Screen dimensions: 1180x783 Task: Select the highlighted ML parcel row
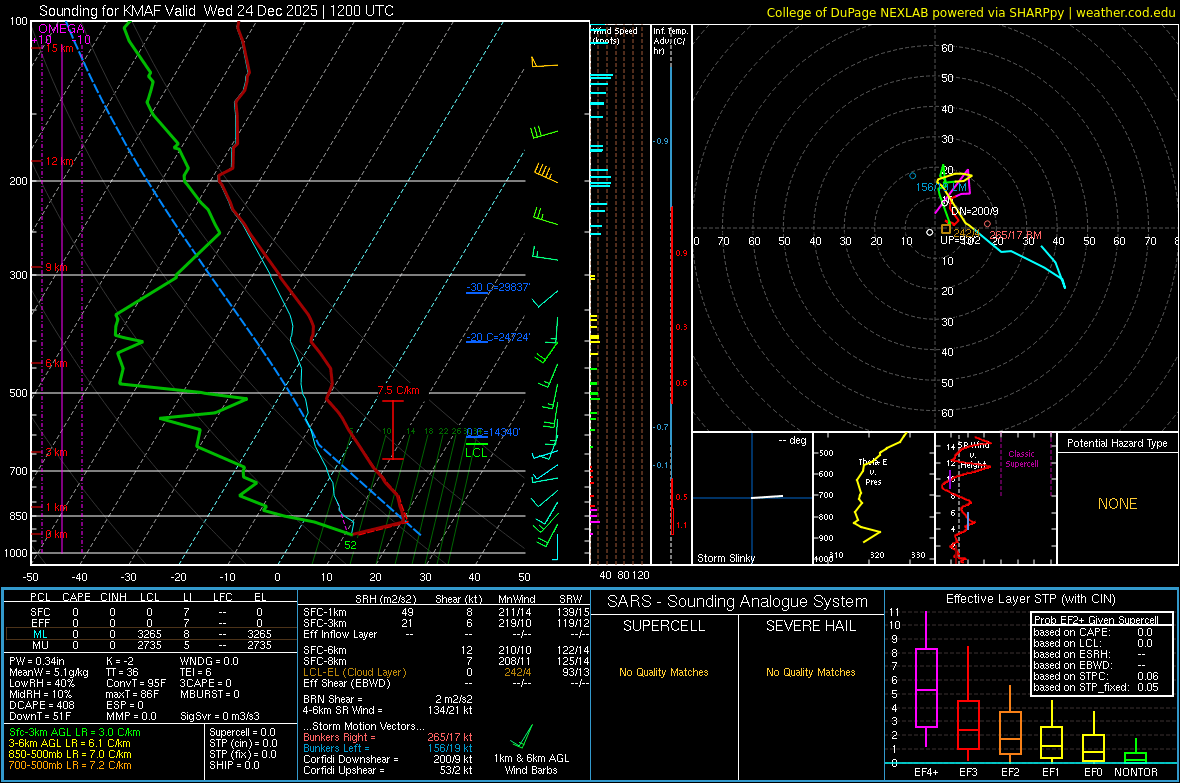pos(151,634)
